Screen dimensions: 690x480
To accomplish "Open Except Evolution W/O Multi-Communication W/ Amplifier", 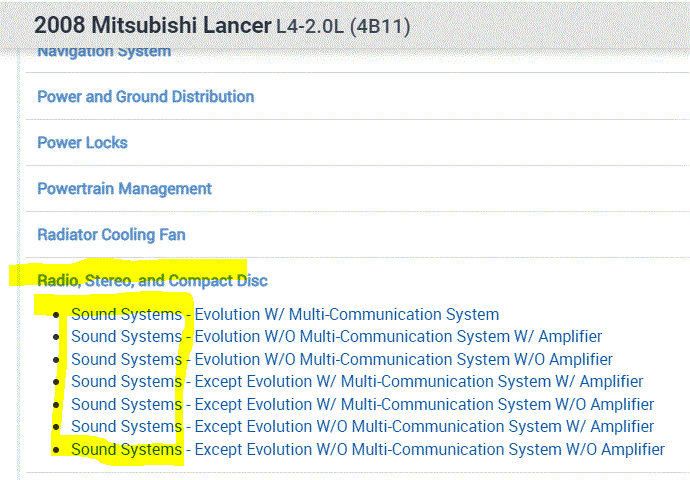I will (x=362, y=426).
